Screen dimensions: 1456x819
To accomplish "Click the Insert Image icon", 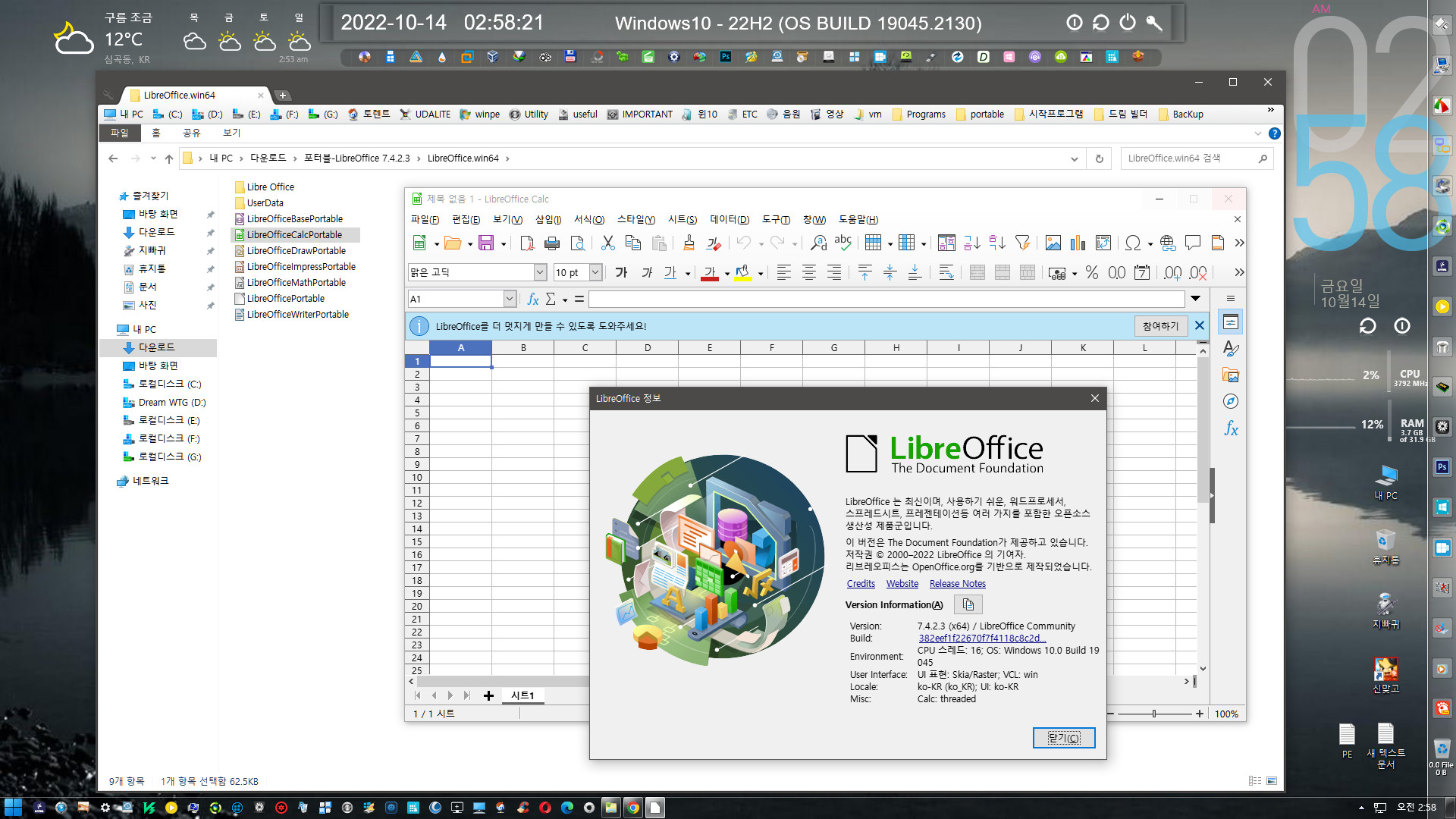I will 1053,243.
